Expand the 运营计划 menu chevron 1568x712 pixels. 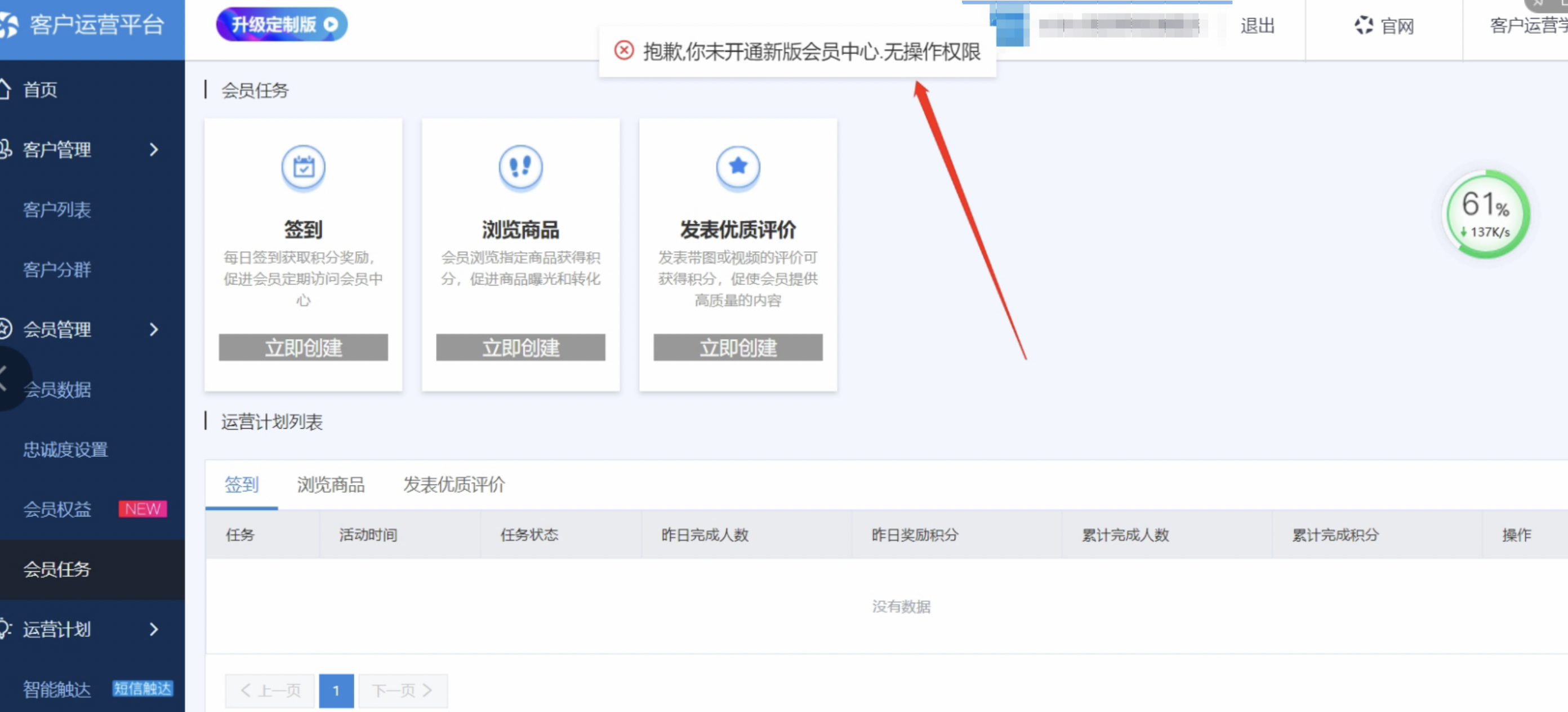(x=154, y=629)
